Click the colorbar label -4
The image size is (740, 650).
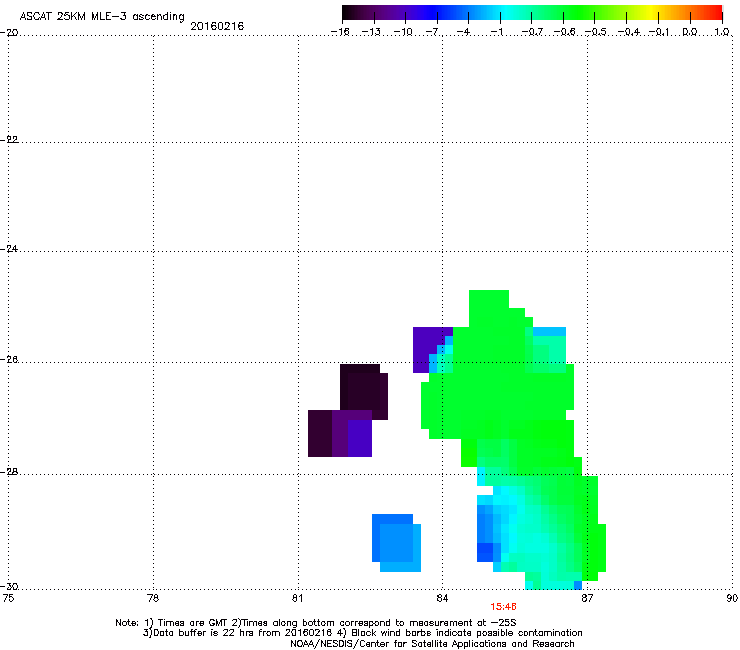click(x=464, y=32)
